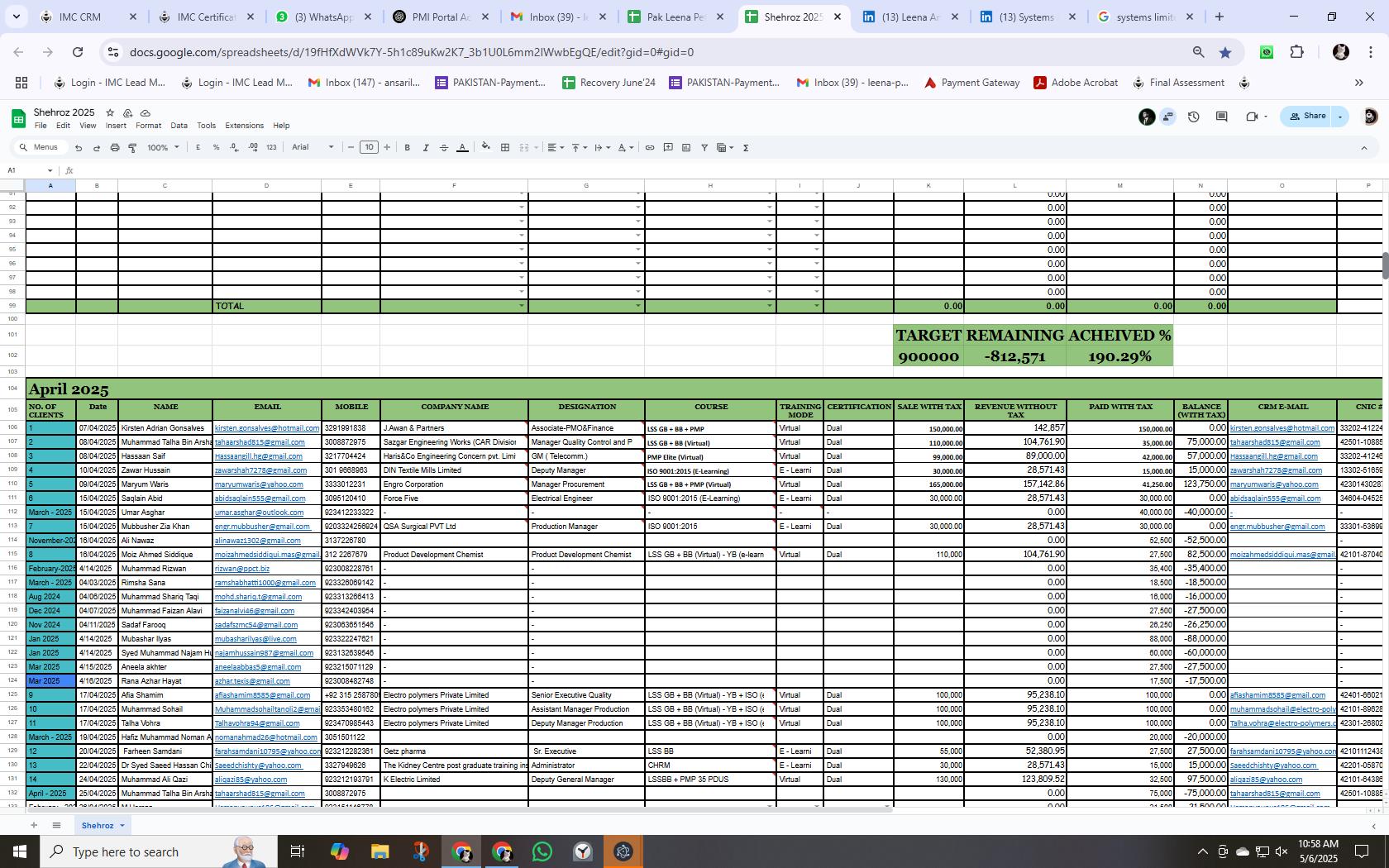Open the comments panel icon
Screen dimensions: 1389x868
(1221, 117)
